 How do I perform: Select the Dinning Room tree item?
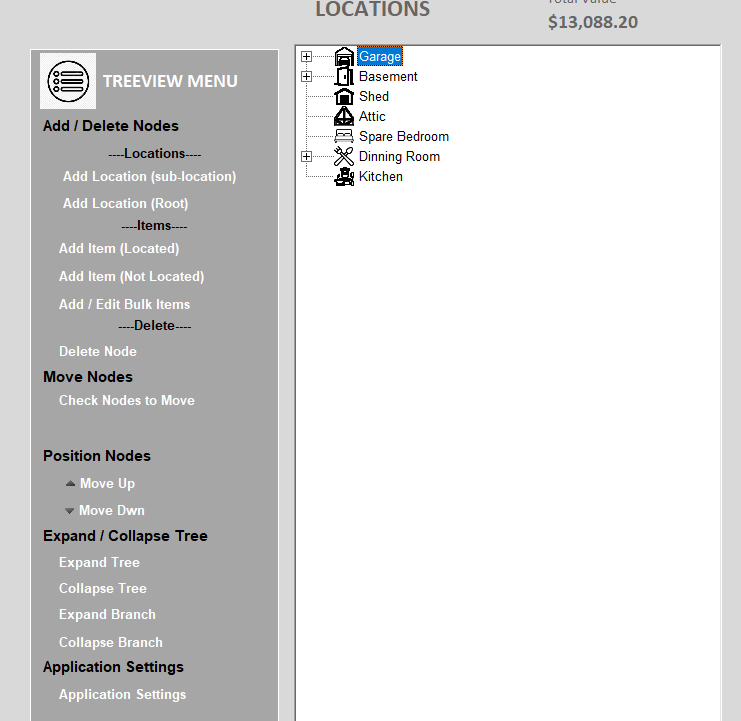tap(399, 156)
